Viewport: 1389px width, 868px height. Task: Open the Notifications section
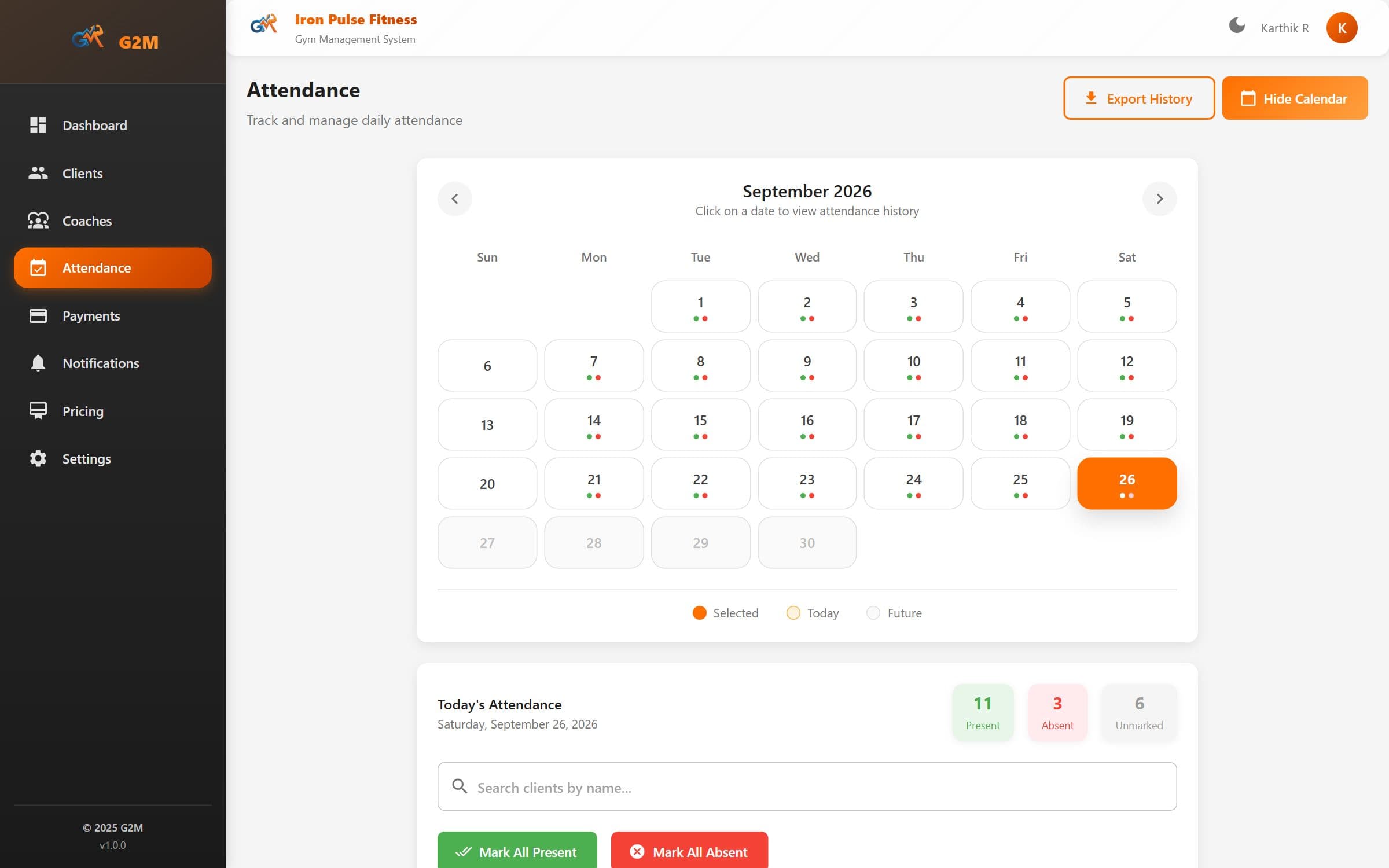(x=113, y=363)
